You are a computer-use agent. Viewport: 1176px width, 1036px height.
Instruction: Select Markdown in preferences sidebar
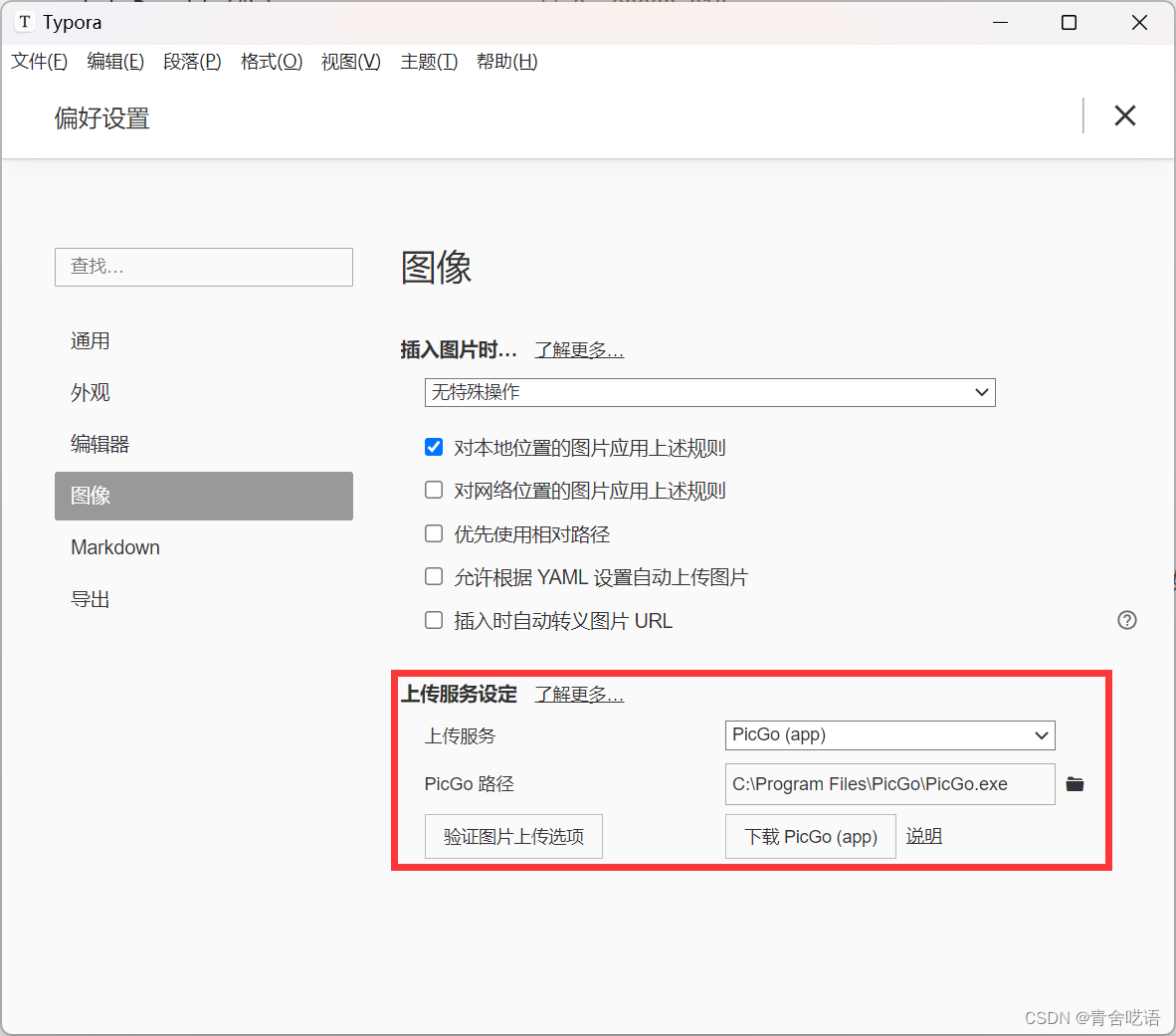[203, 547]
